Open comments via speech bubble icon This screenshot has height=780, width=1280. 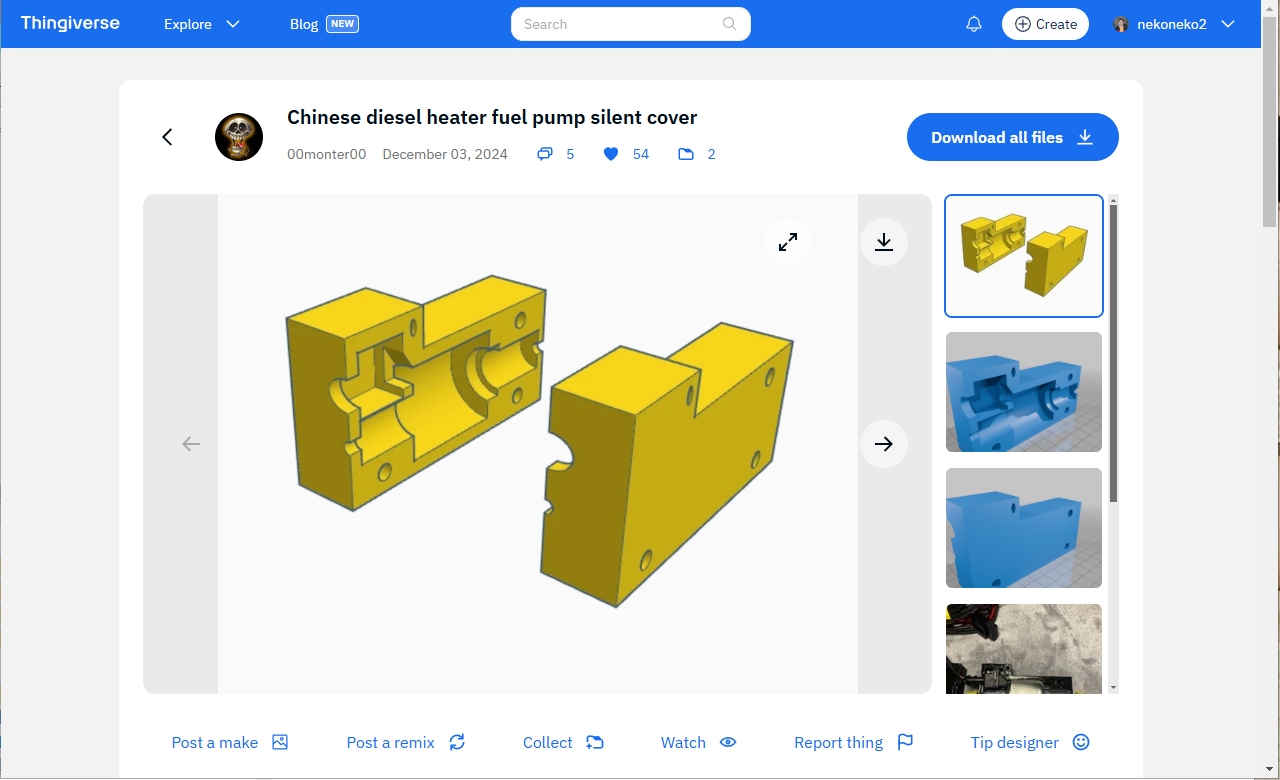545,154
